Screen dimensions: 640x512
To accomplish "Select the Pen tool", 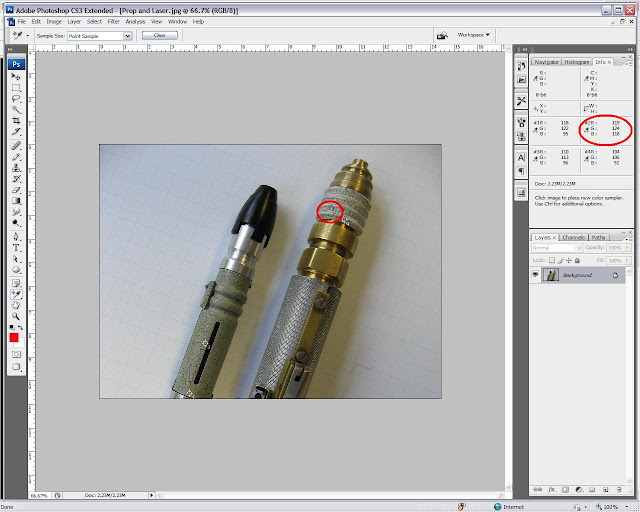I will 16,237.
